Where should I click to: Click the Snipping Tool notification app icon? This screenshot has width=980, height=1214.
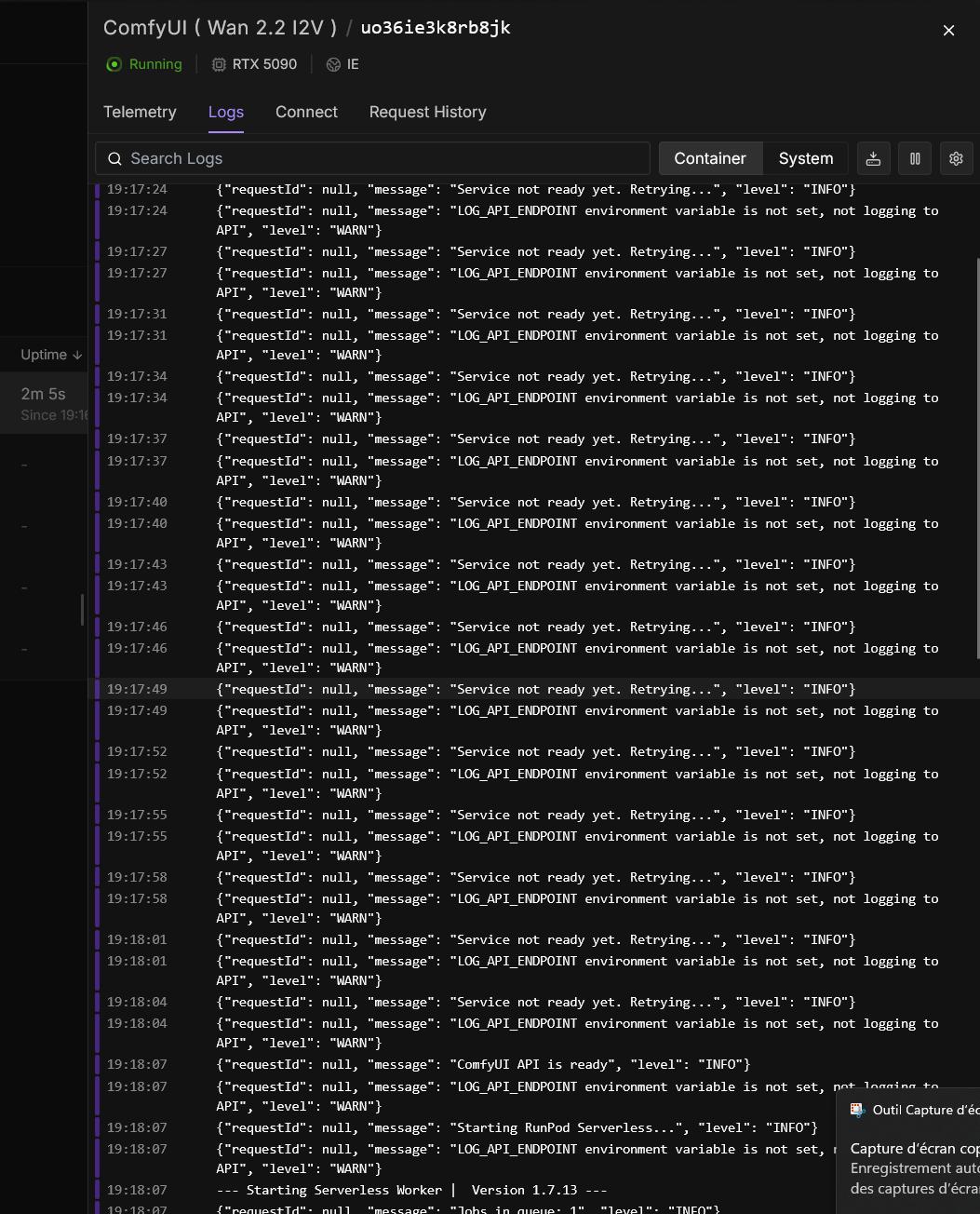click(857, 1110)
